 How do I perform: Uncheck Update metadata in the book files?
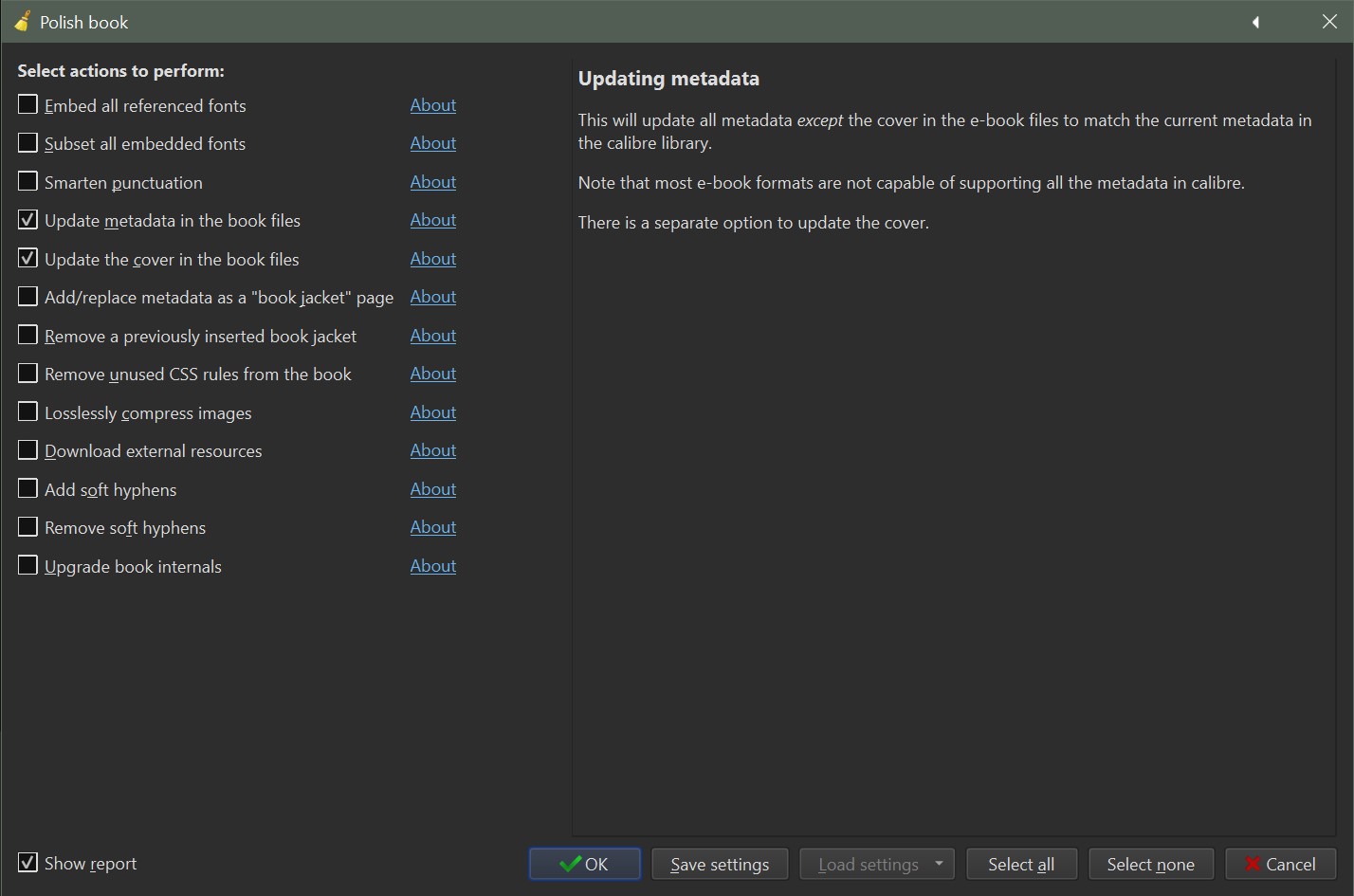pyautogui.click(x=28, y=220)
